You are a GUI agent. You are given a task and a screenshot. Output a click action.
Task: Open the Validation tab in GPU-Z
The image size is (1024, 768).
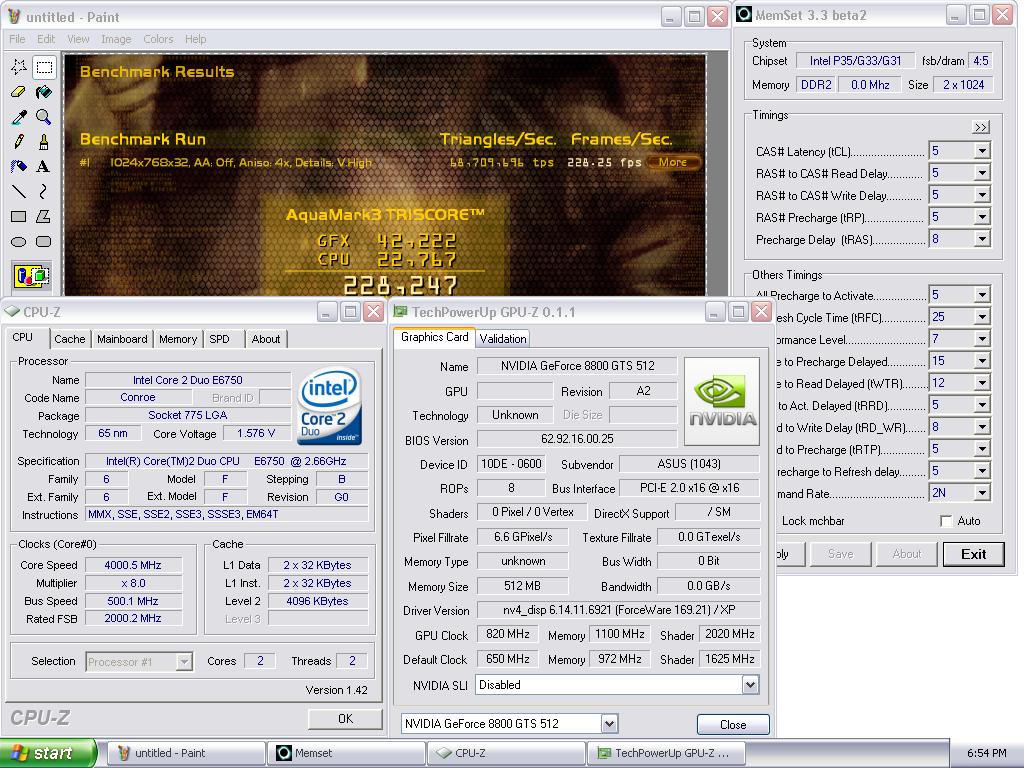(503, 339)
